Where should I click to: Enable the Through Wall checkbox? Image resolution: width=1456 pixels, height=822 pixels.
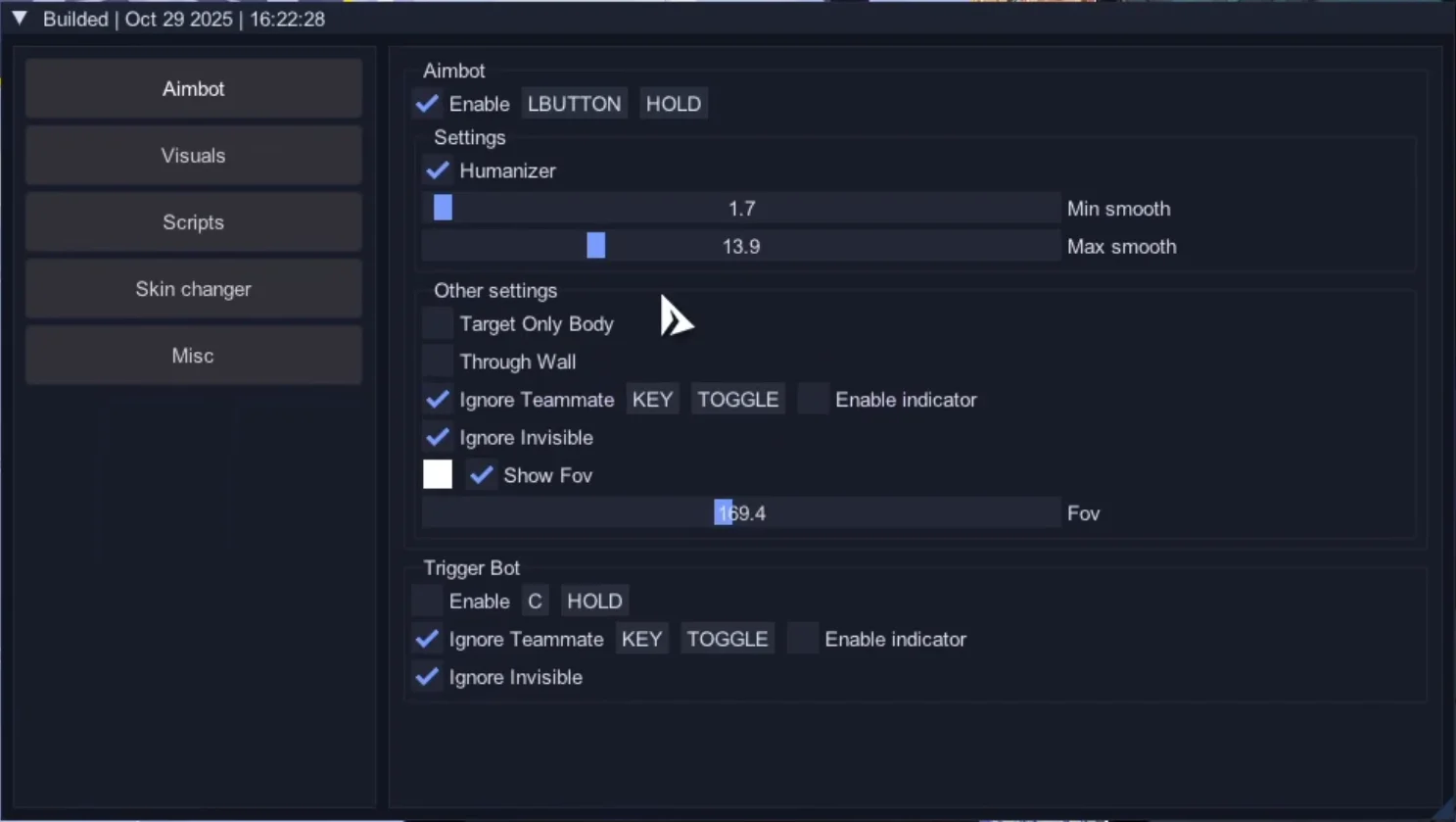pos(438,362)
